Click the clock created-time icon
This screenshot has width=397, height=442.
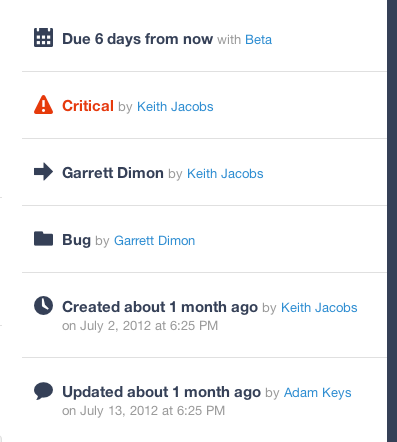pos(43,305)
